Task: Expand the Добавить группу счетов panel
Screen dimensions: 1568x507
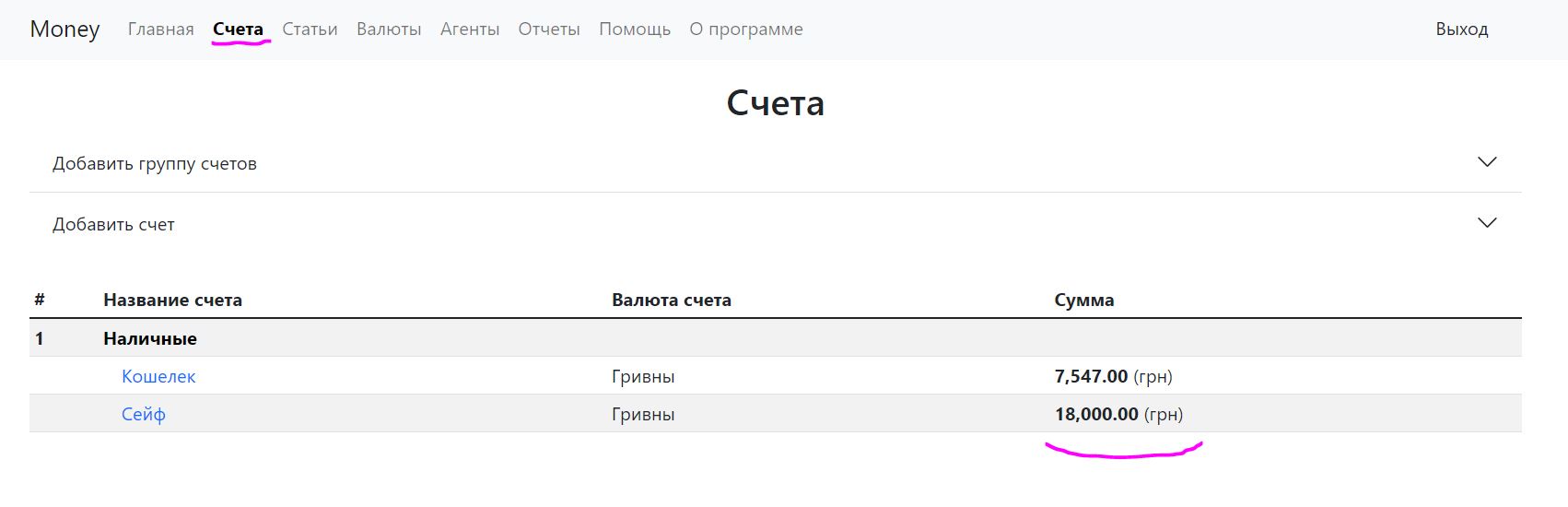Action: (155, 163)
